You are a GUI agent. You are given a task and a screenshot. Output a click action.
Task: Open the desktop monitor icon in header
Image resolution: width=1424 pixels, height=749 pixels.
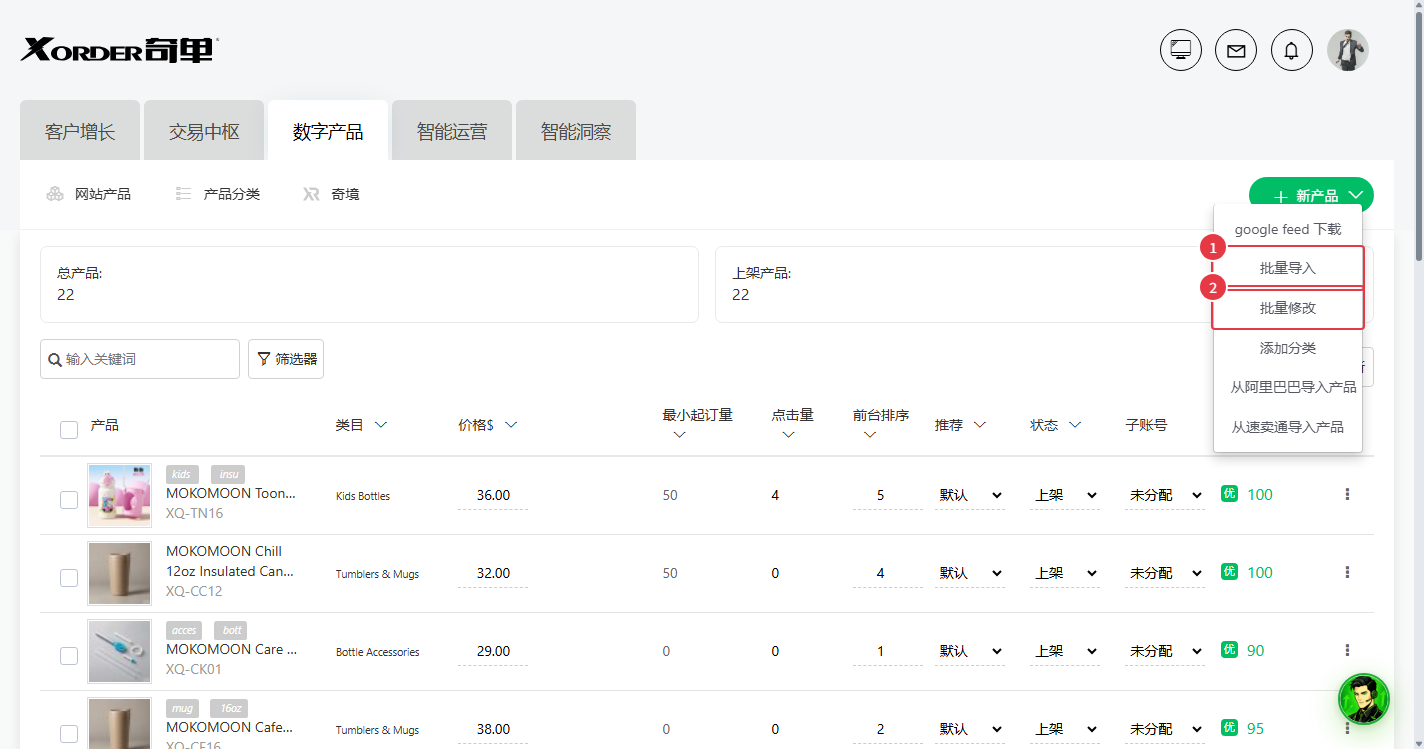point(1181,50)
